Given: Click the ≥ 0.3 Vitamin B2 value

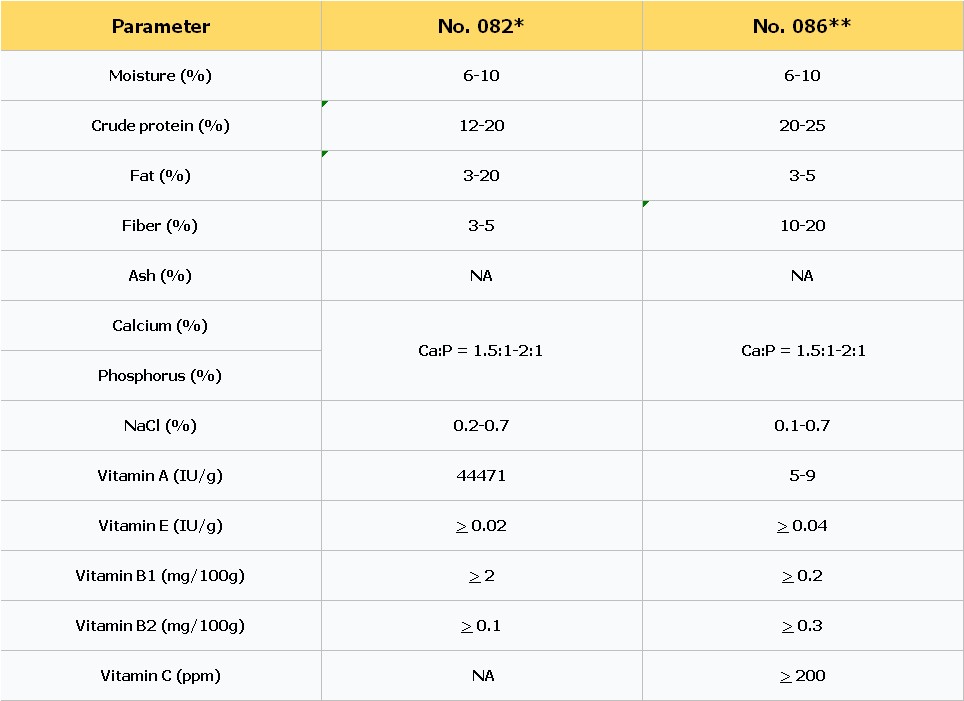Looking at the screenshot, I should coord(802,626).
